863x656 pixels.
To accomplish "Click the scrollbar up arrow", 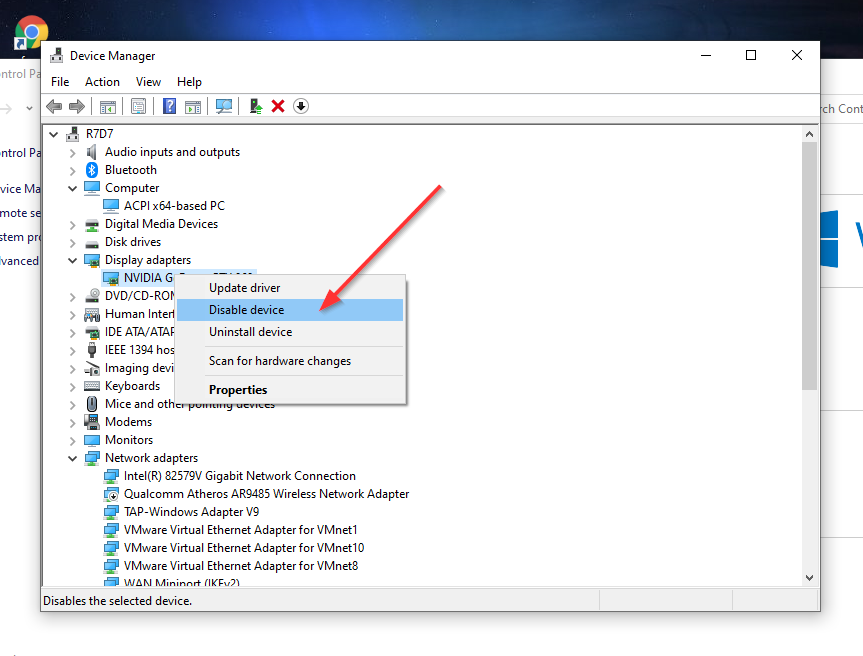I will 809,134.
